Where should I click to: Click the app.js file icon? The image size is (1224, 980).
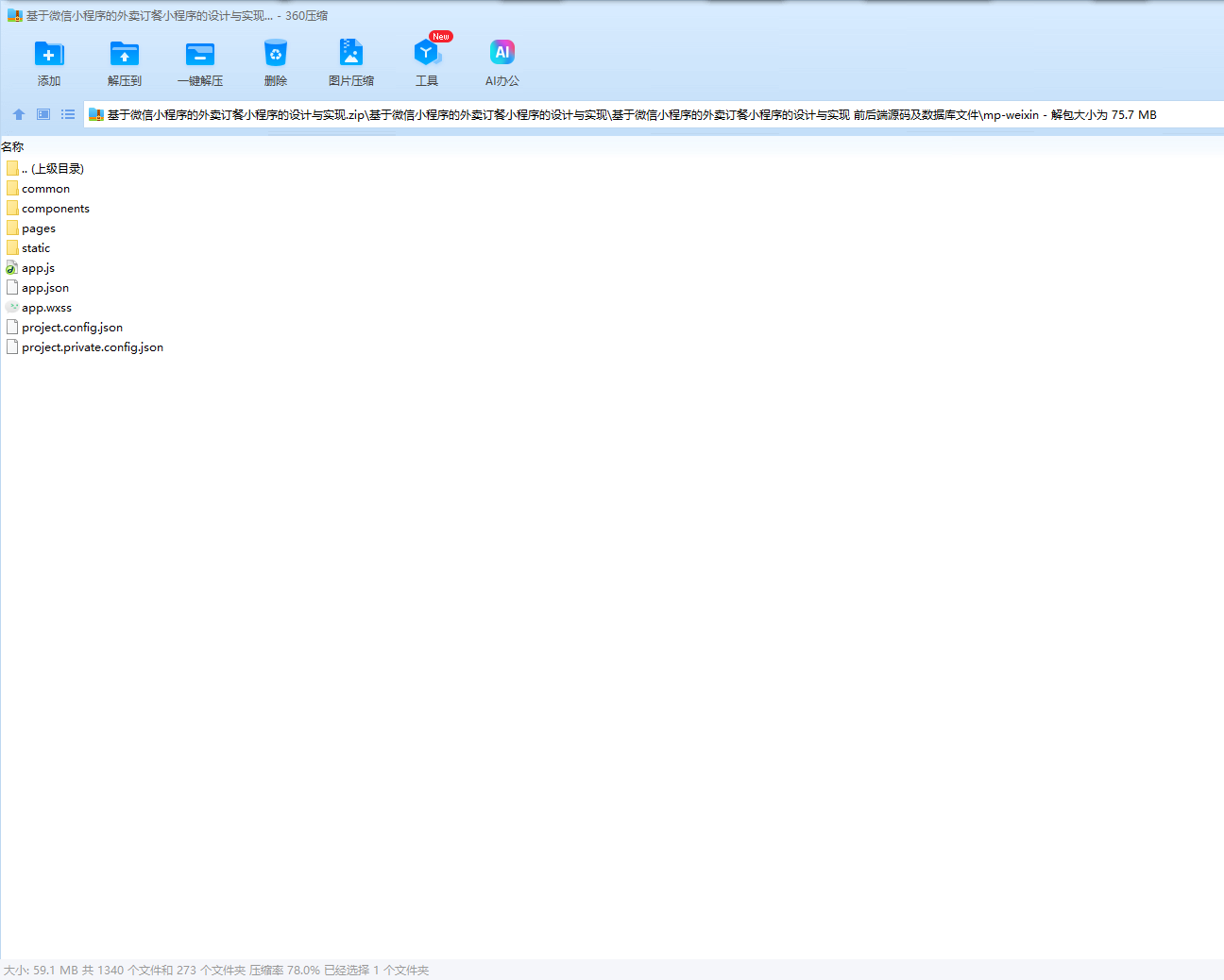pos(12,267)
